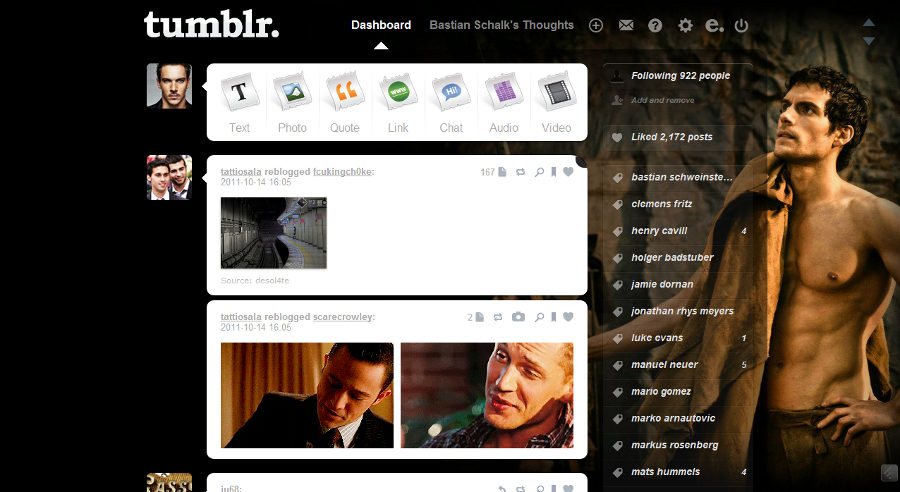Image resolution: width=900 pixels, height=492 pixels.
Task: Open the settings gear icon
Action: 685,25
